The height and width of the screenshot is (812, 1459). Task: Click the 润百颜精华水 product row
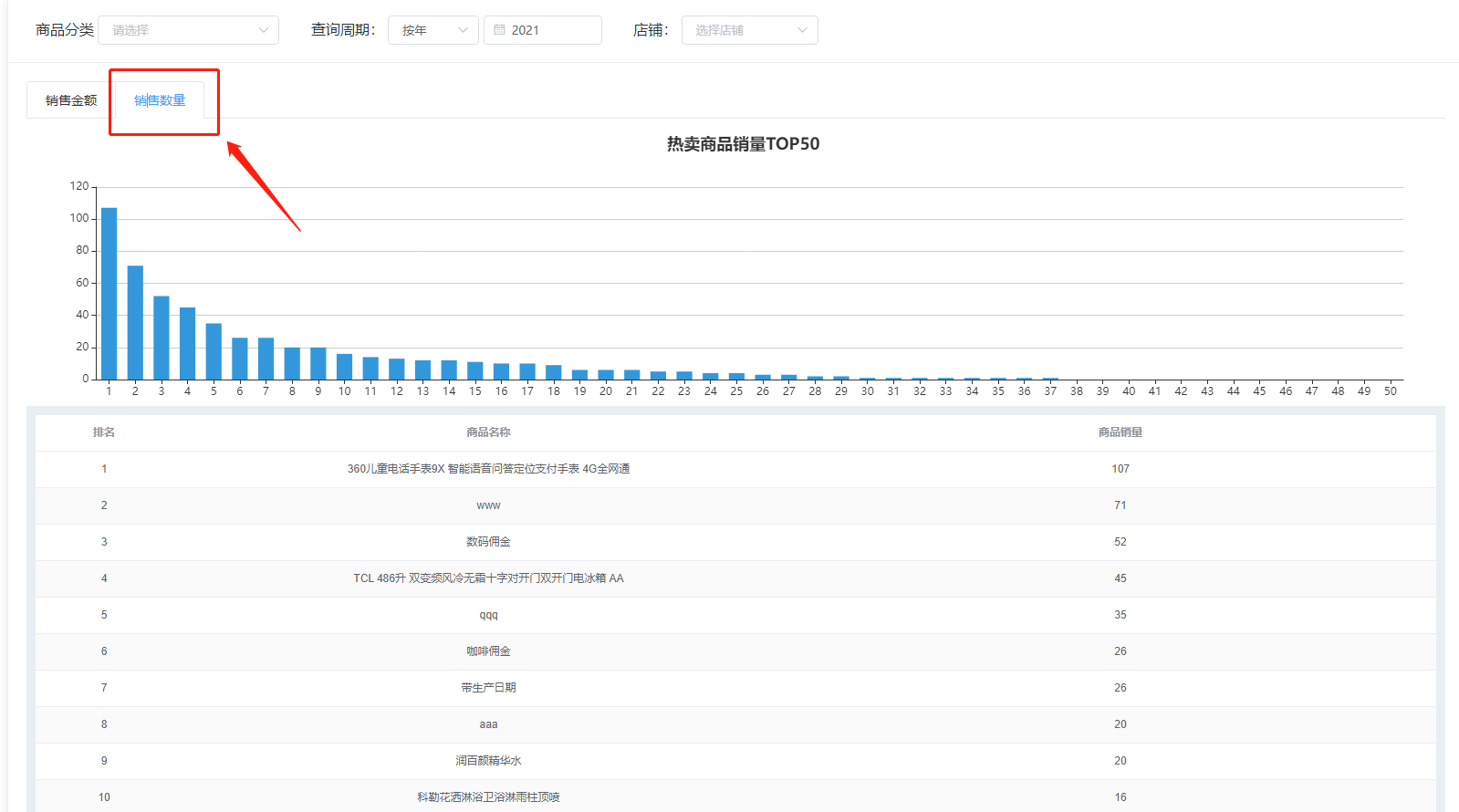[488, 761]
